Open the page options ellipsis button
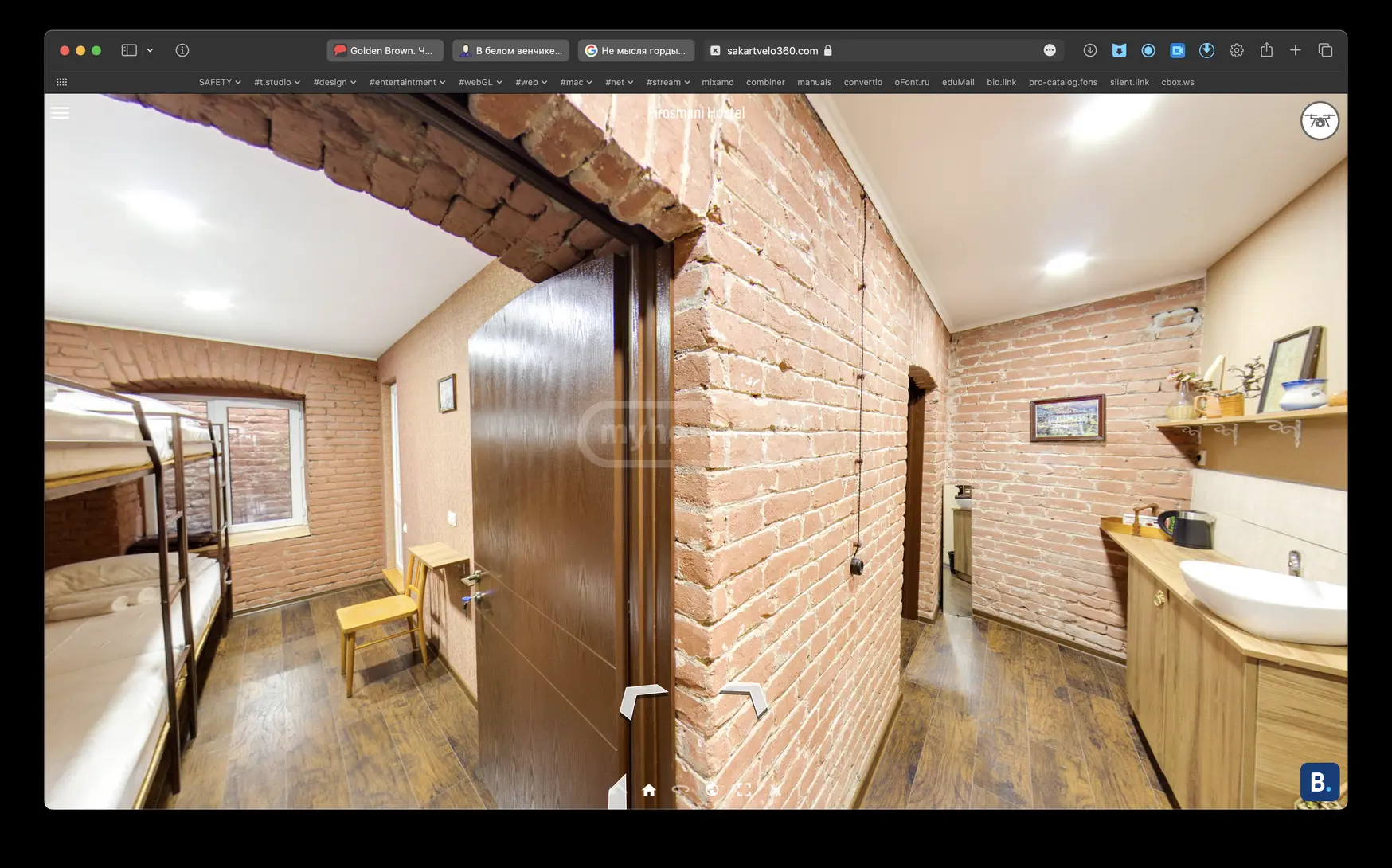The image size is (1392, 868). click(x=1050, y=50)
